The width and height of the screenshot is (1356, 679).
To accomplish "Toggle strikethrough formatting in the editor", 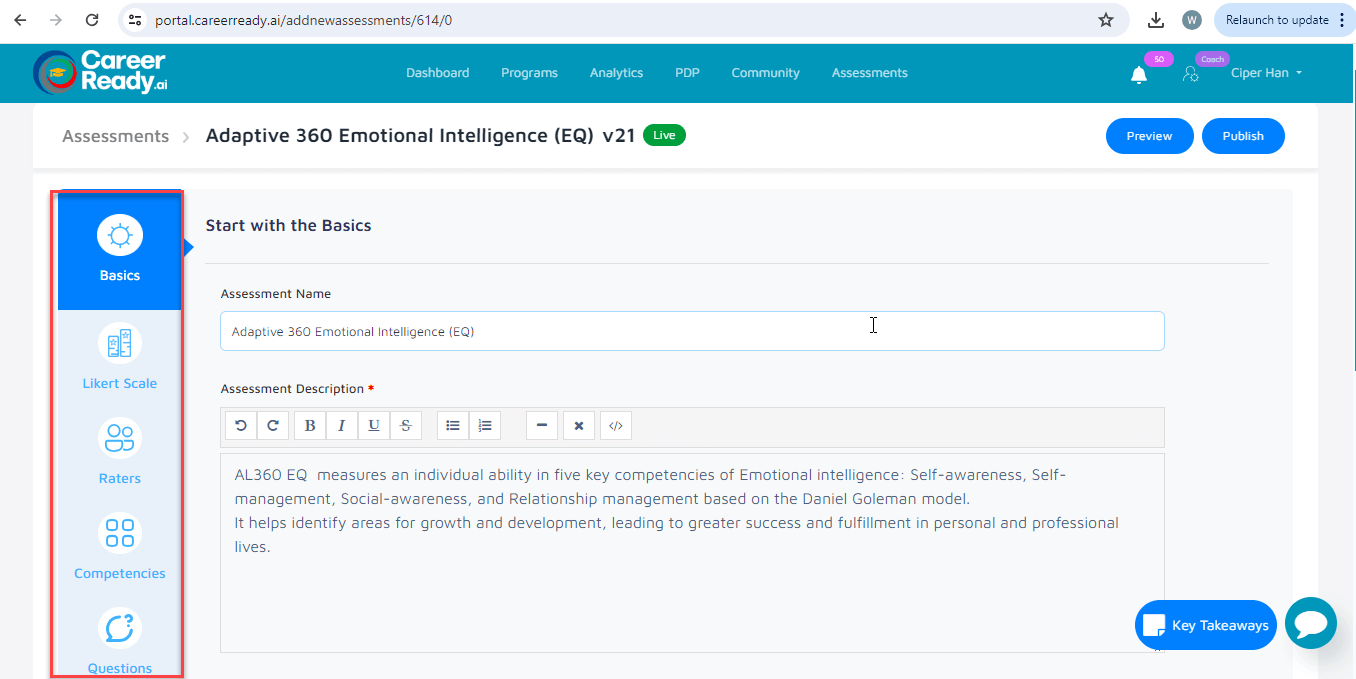I will click(x=405, y=426).
